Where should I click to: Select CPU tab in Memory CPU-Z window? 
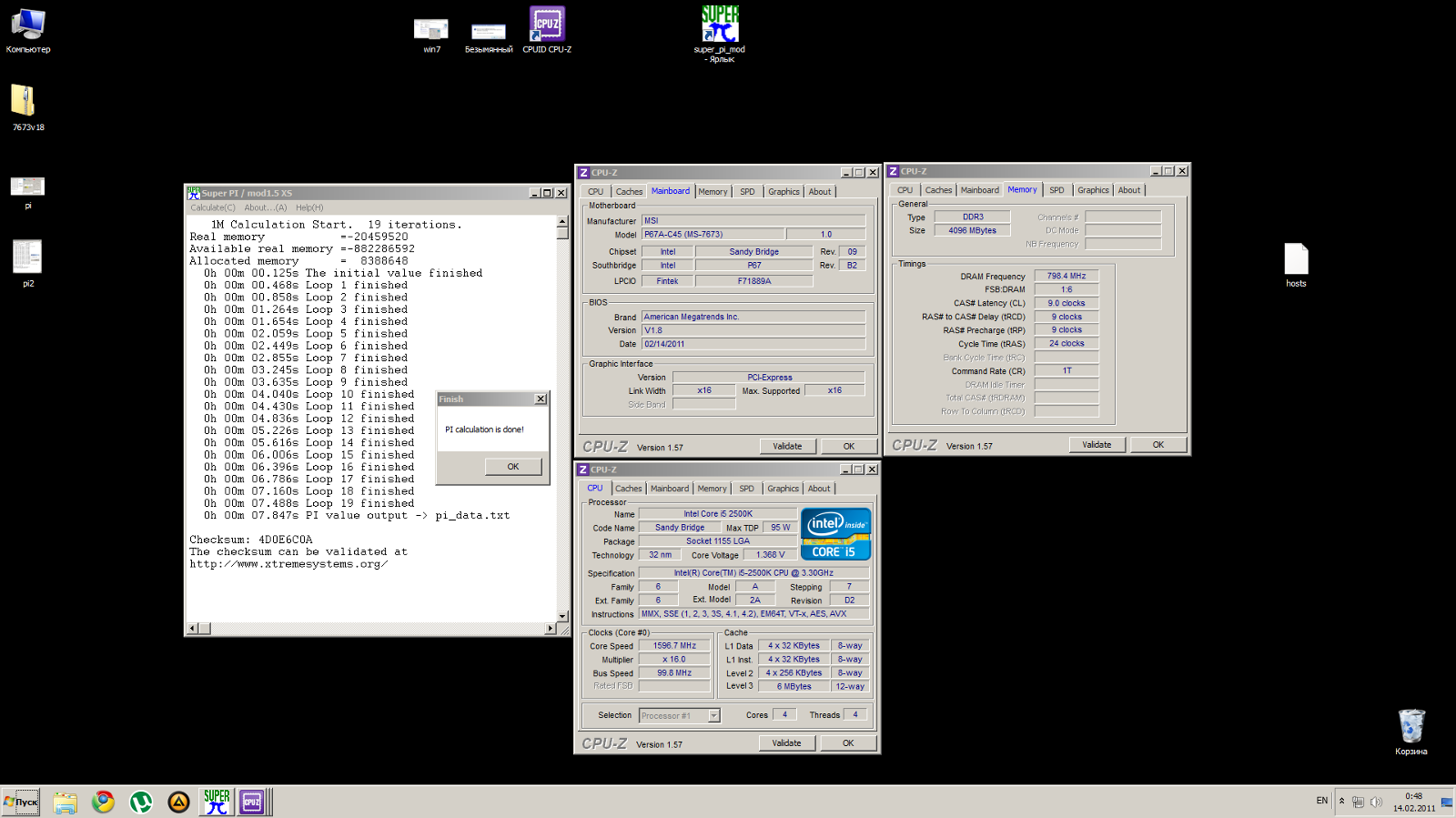(x=905, y=190)
